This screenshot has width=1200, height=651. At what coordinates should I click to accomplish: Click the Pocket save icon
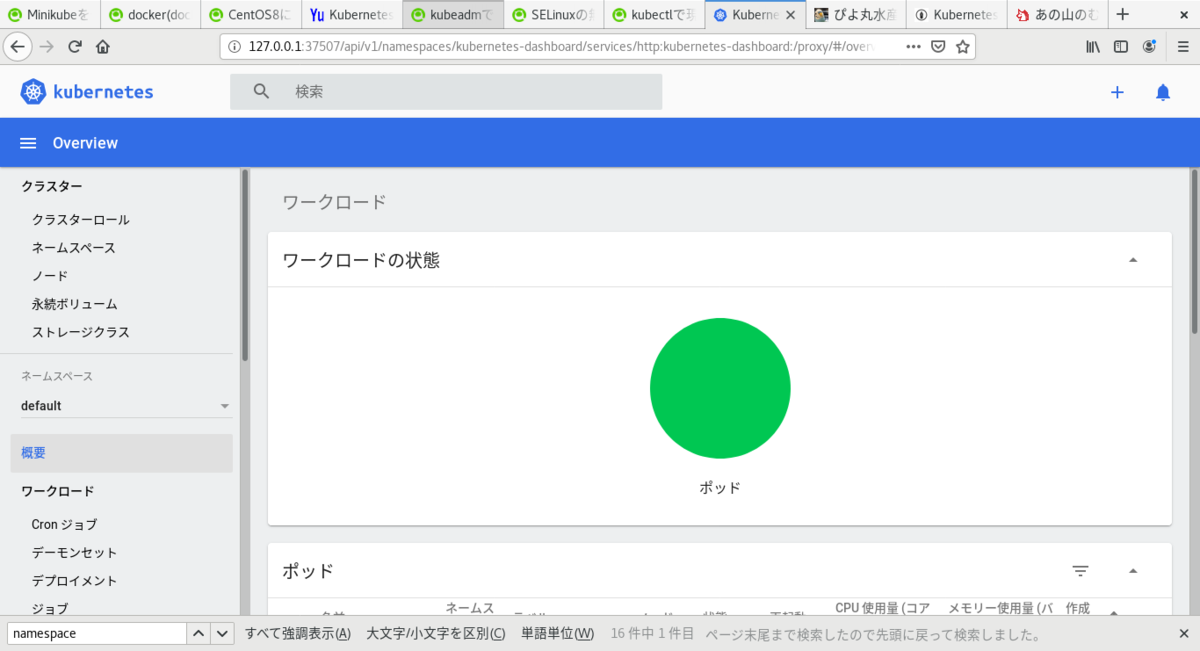[938, 47]
